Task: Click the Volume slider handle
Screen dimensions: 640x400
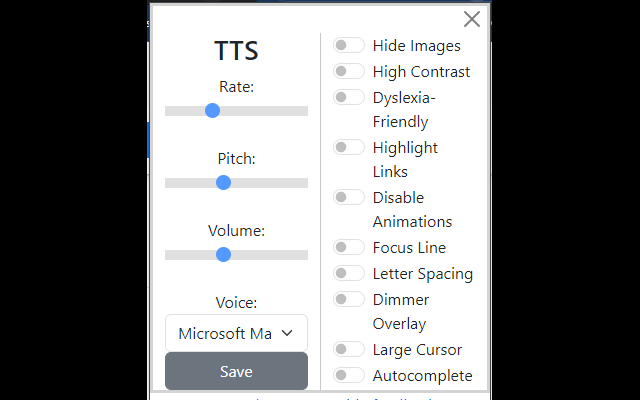Action: point(223,254)
